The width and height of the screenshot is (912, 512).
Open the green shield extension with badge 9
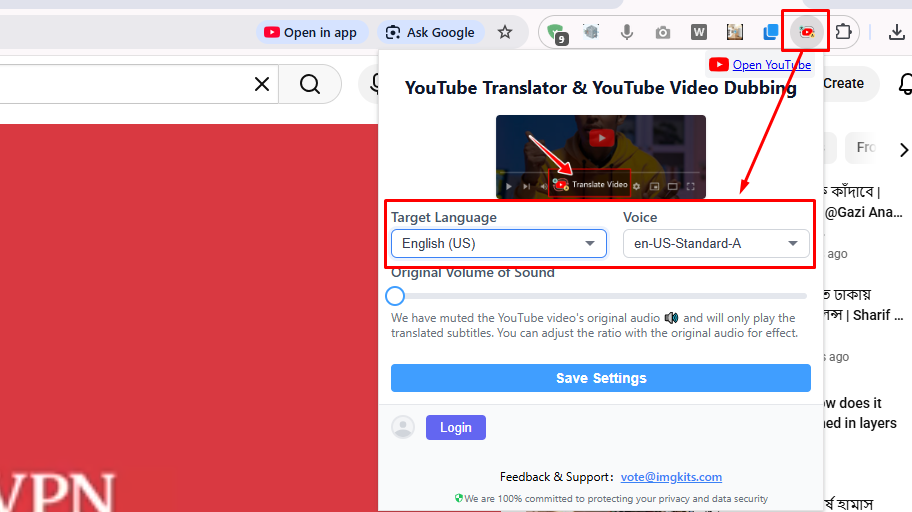(x=557, y=33)
